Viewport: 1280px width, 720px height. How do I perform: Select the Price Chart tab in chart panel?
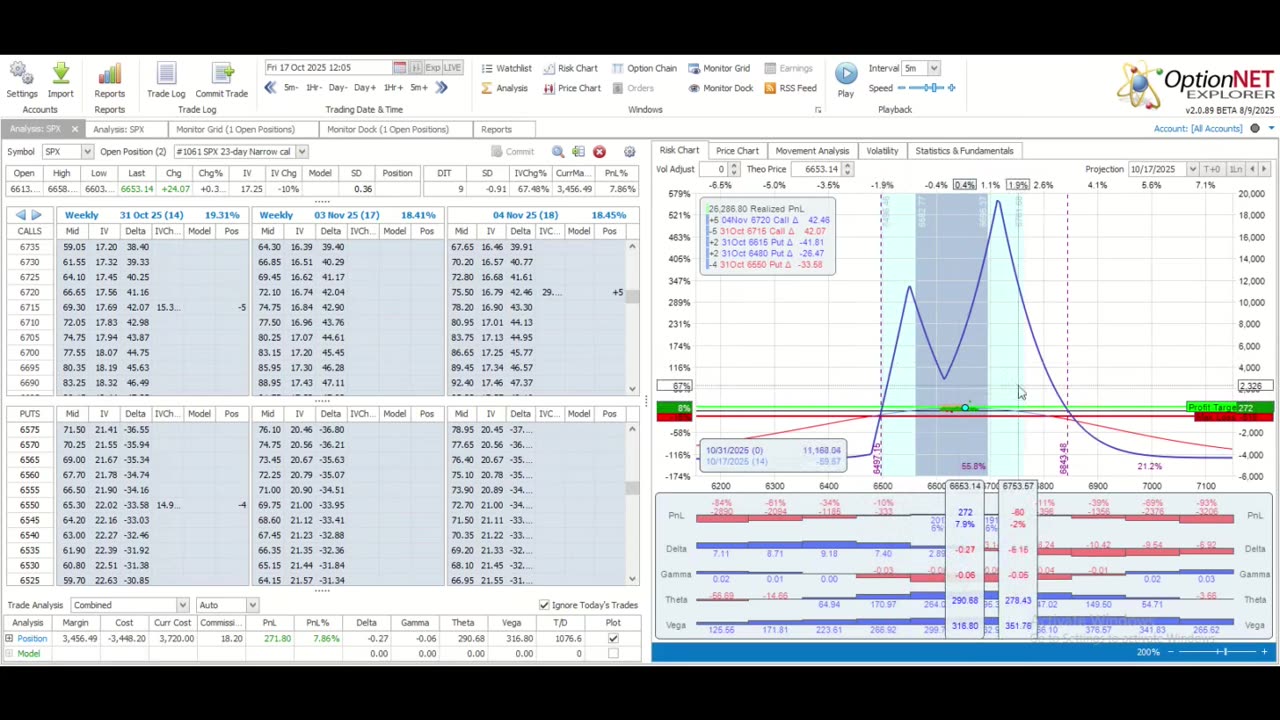737,151
